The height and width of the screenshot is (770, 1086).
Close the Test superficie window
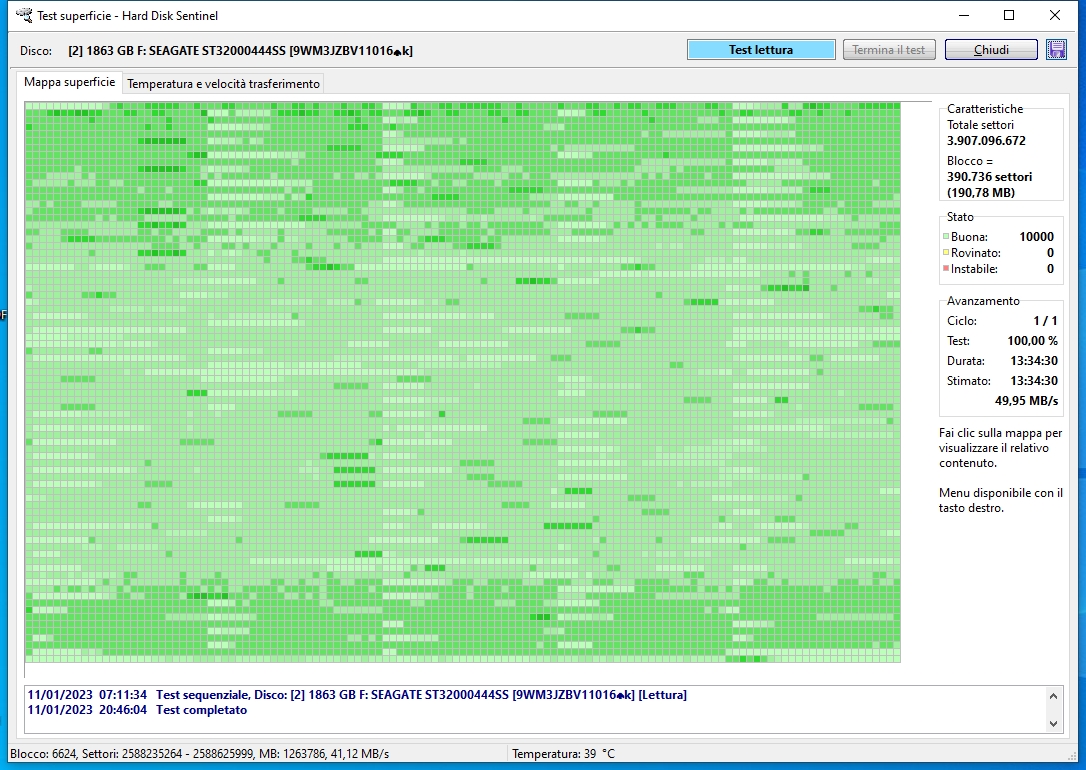click(x=1055, y=15)
